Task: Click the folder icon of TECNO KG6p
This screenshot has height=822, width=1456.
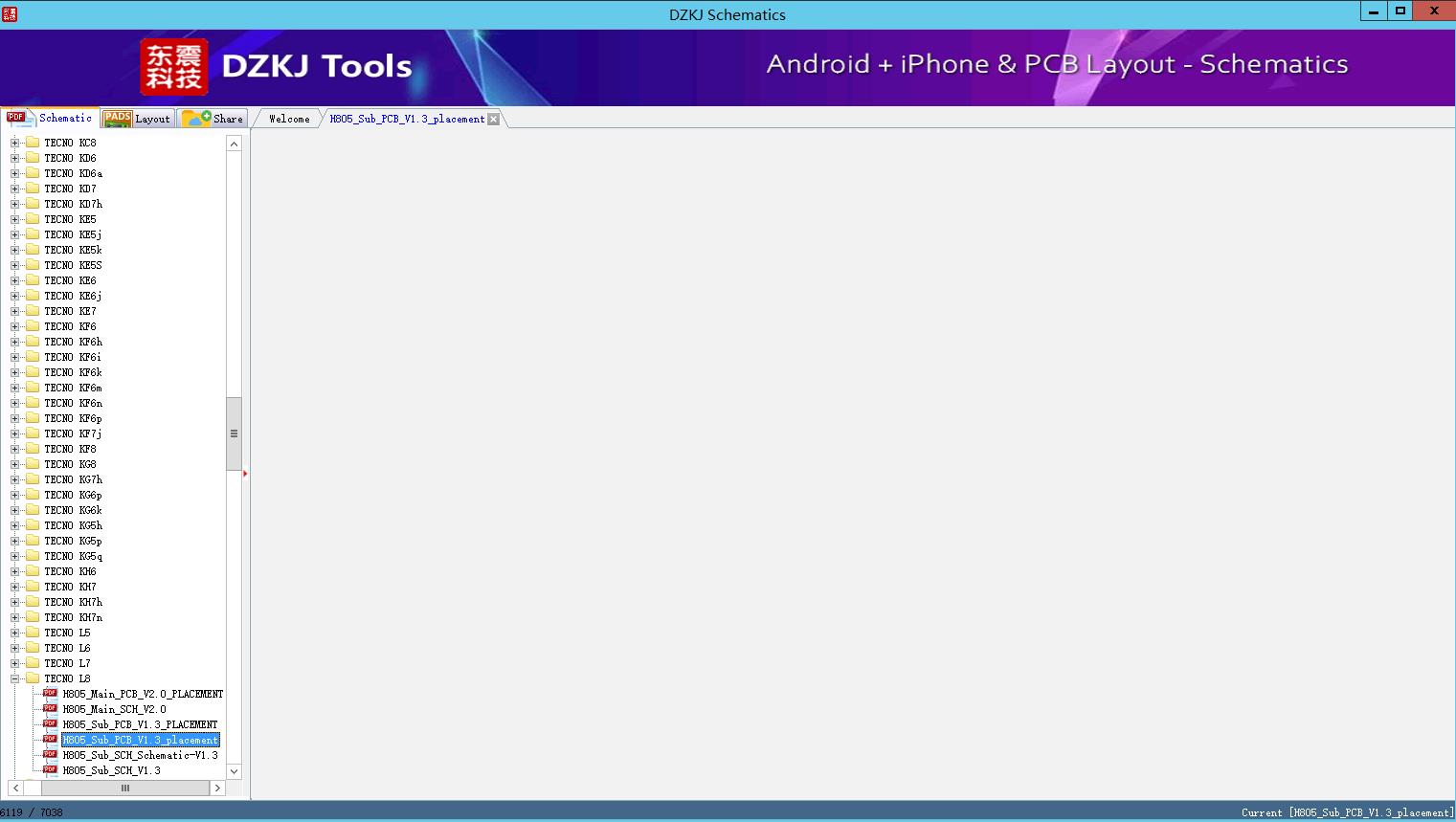Action: point(32,495)
